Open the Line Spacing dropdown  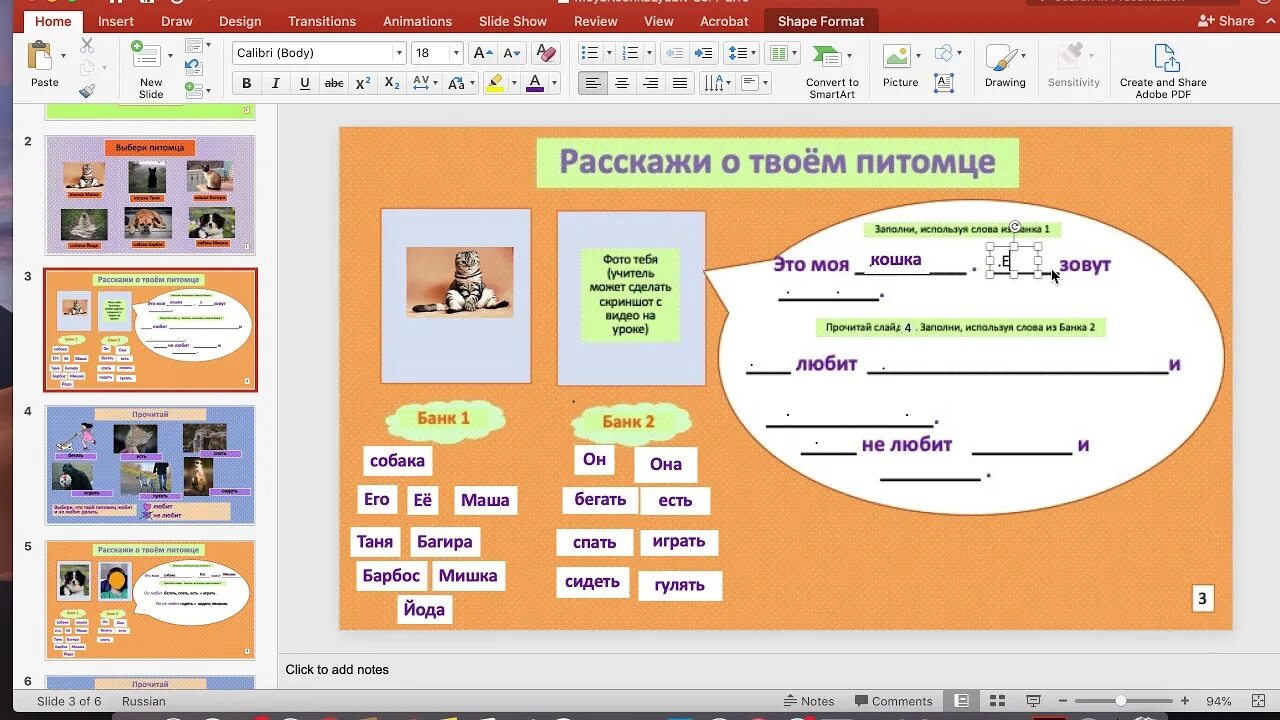pos(740,53)
